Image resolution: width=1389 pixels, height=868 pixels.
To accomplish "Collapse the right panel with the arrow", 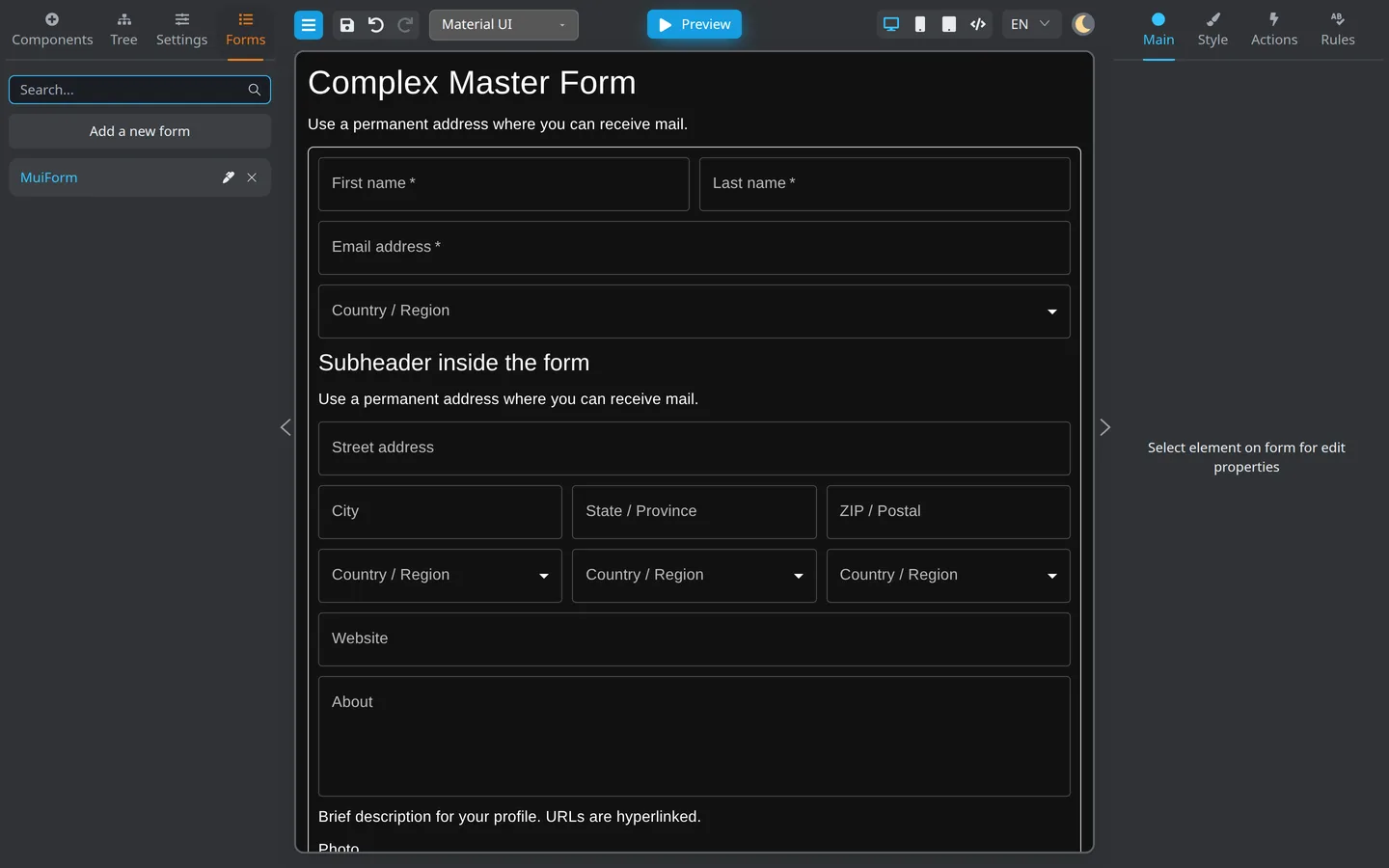I will (x=1105, y=427).
